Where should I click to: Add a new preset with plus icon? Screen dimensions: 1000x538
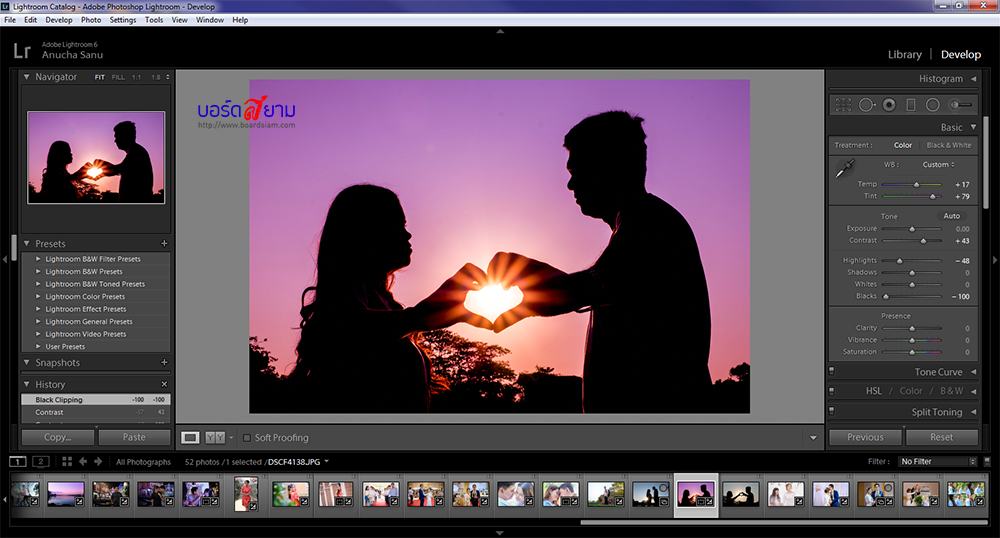[164, 244]
